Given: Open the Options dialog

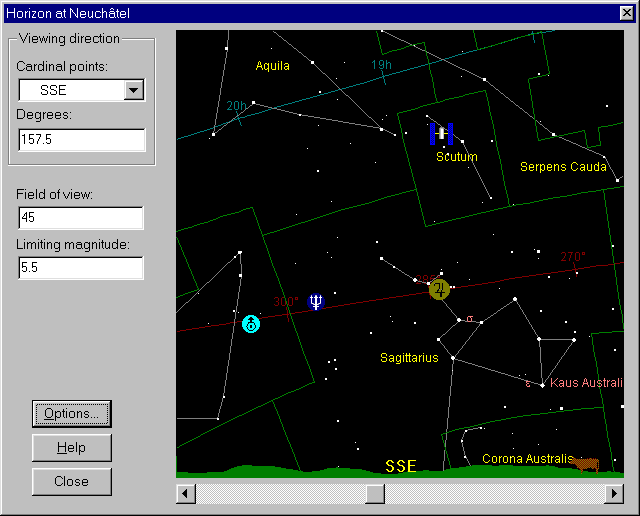Looking at the screenshot, I should [71, 414].
